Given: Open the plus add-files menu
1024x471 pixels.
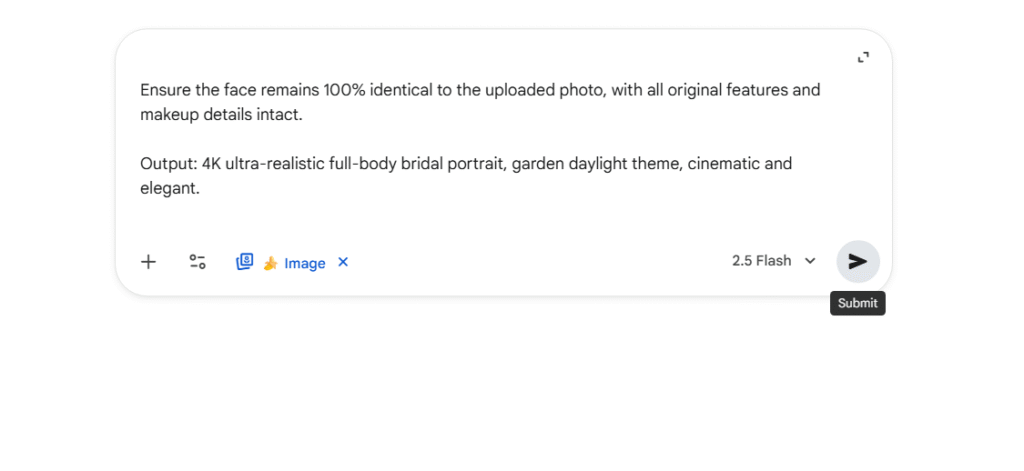Looking at the screenshot, I should 148,262.
